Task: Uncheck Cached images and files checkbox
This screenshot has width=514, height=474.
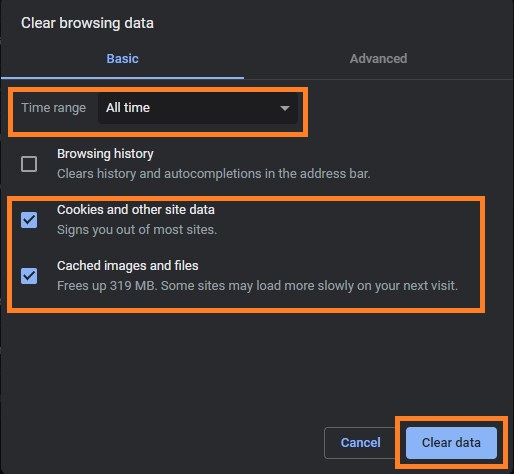Action: tap(29, 276)
